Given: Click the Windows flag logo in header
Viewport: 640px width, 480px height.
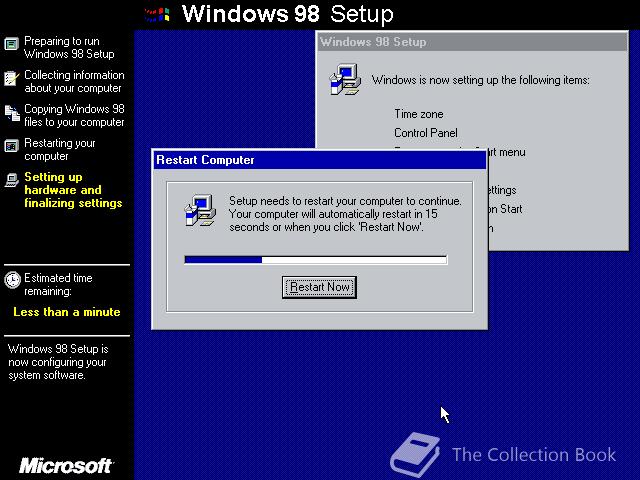Looking at the screenshot, I should point(157,15).
